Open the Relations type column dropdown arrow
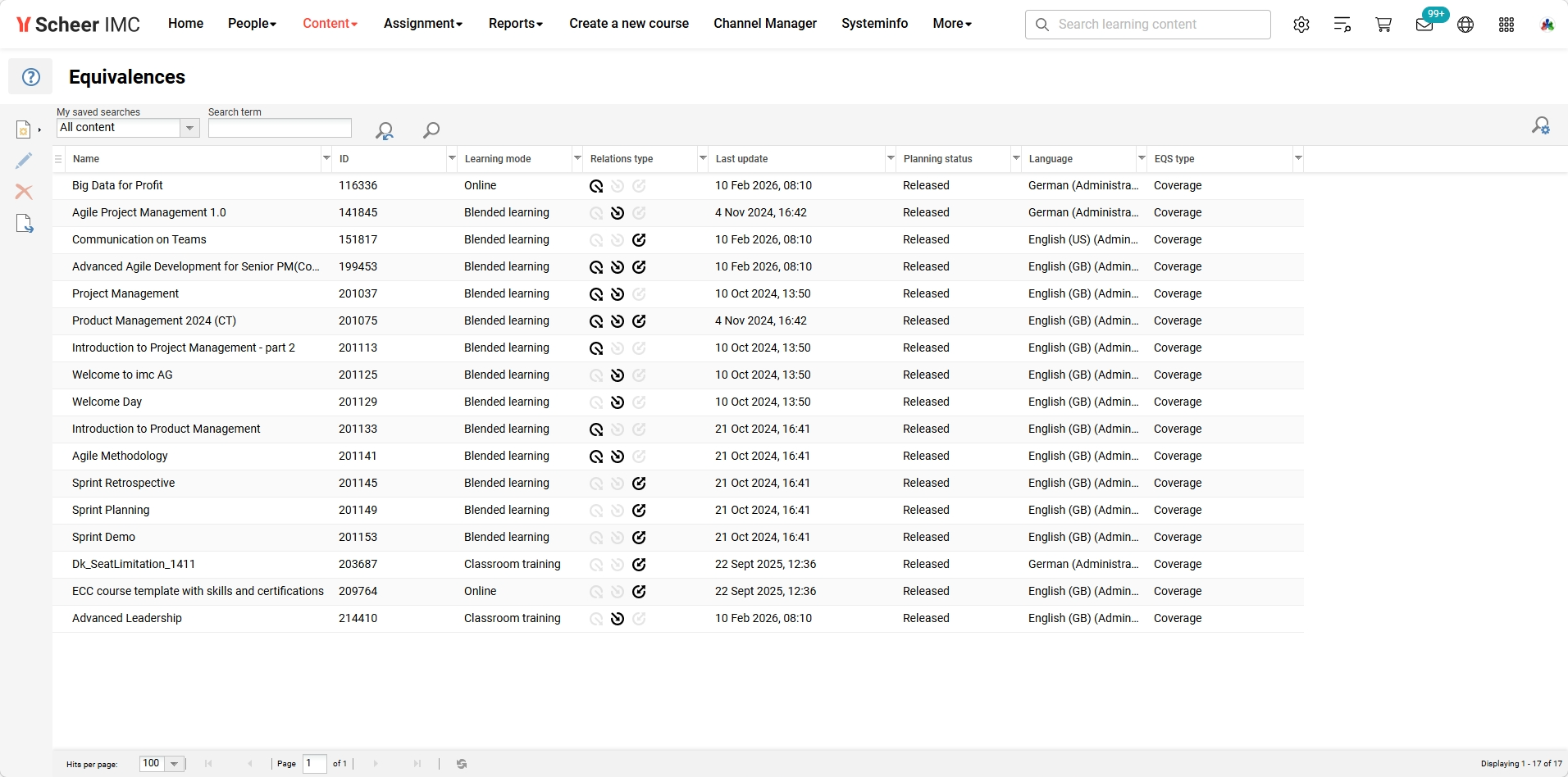 (x=703, y=158)
